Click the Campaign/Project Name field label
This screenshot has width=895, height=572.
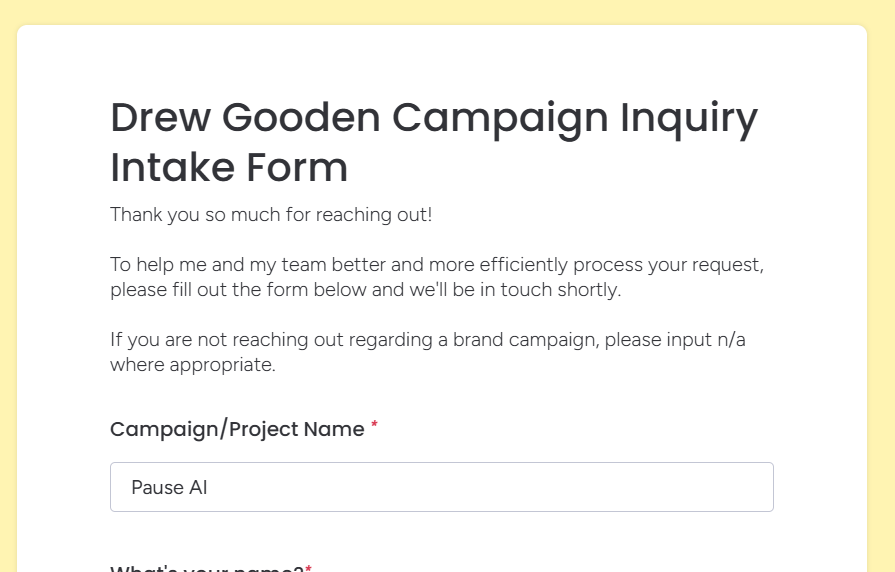point(237,429)
